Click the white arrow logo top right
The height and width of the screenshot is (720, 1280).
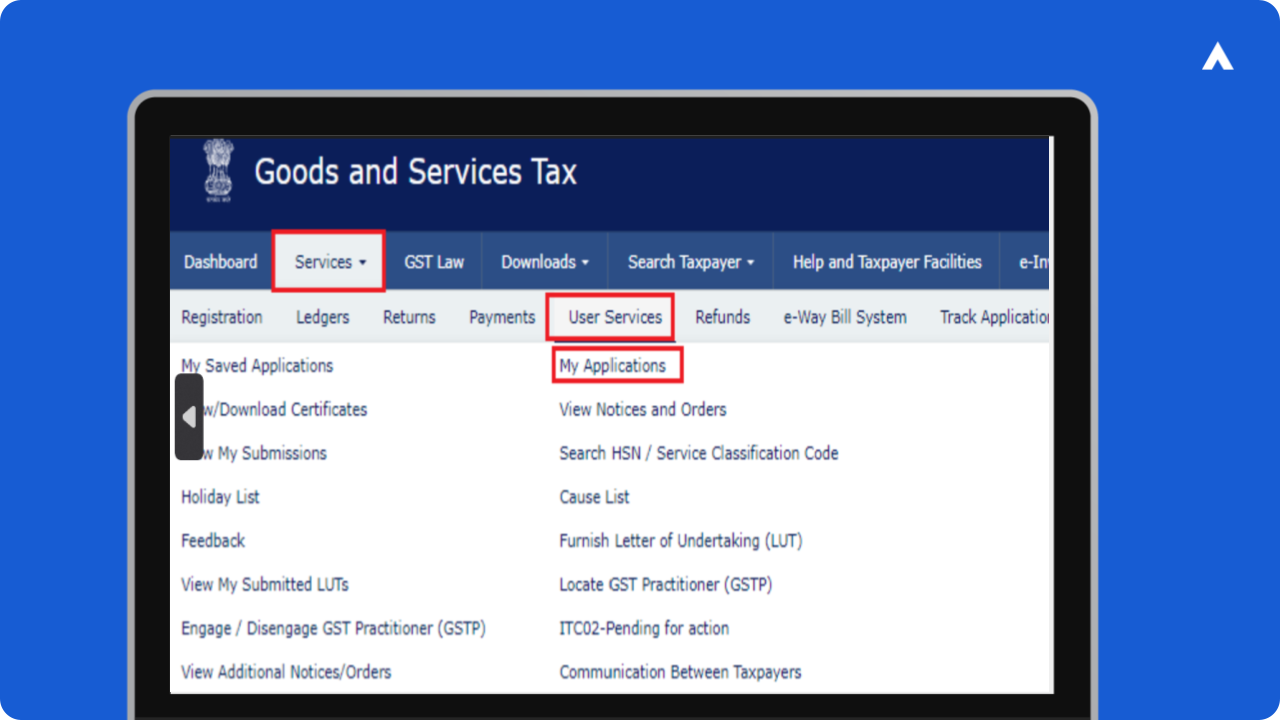tap(1217, 58)
